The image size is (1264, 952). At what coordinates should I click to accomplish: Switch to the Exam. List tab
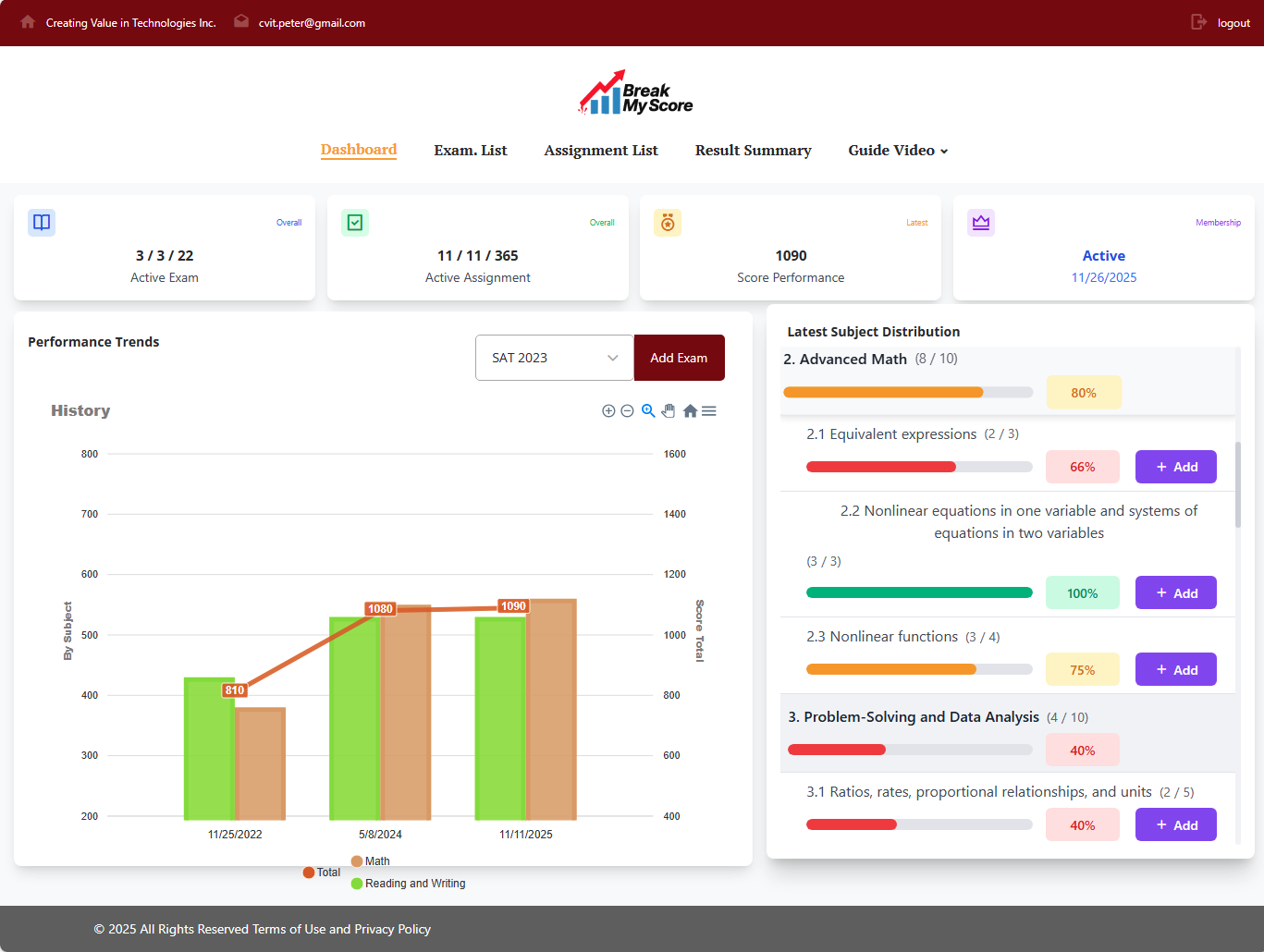pyautogui.click(x=470, y=150)
